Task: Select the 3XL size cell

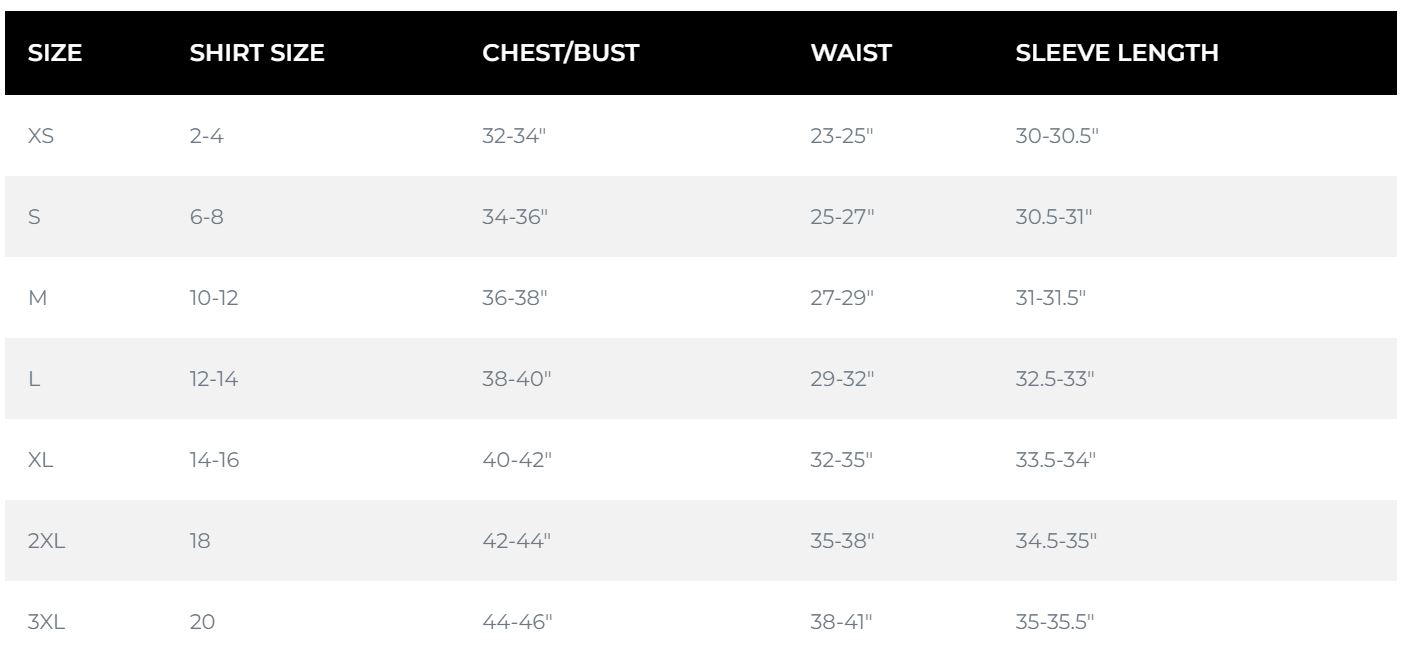Action: click(48, 623)
